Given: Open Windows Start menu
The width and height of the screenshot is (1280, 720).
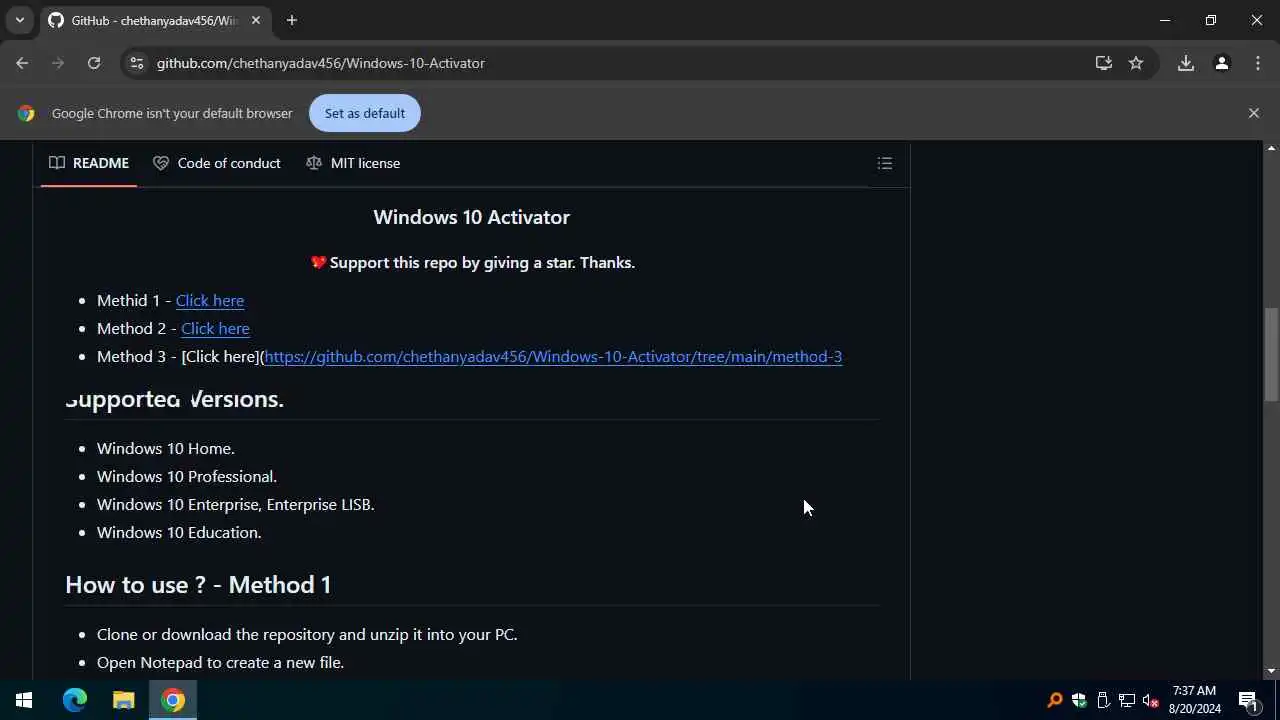Looking at the screenshot, I should point(24,700).
